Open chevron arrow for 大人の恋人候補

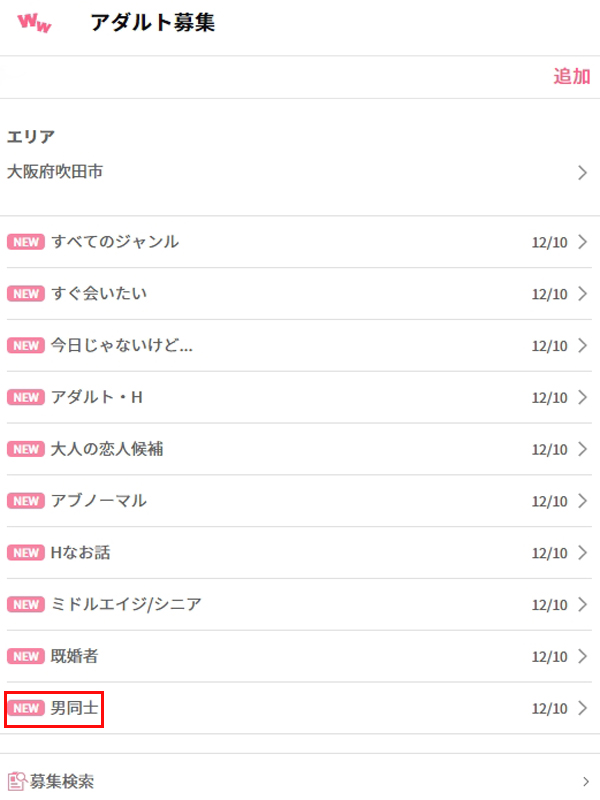(584, 449)
